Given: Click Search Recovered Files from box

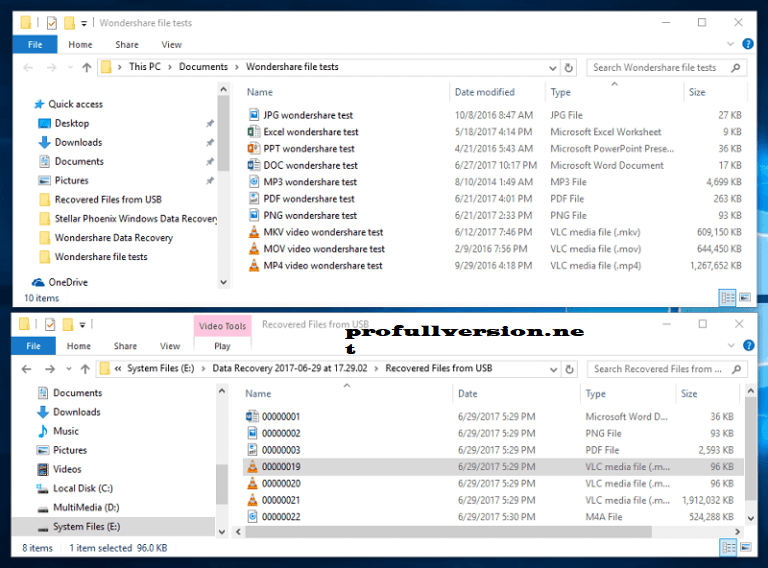Looking at the screenshot, I should pos(668,369).
